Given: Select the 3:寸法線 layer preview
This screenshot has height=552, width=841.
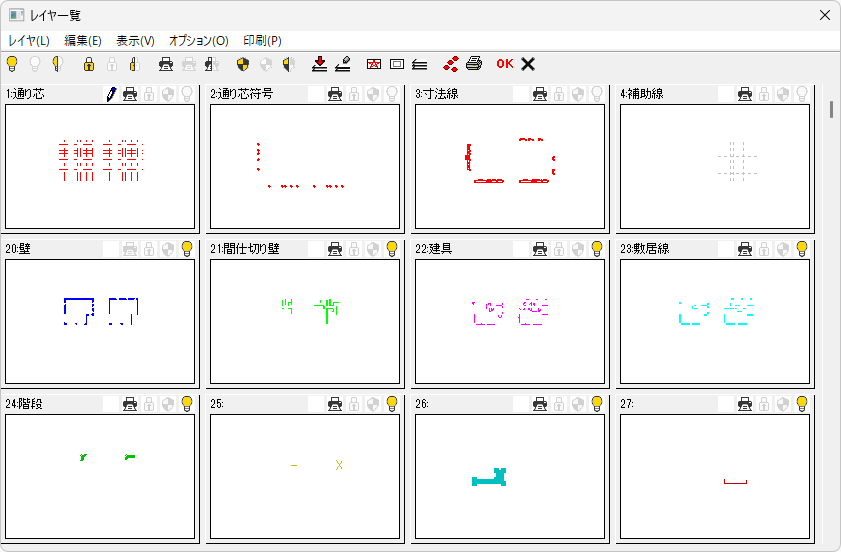Looking at the screenshot, I should (x=510, y=166).
